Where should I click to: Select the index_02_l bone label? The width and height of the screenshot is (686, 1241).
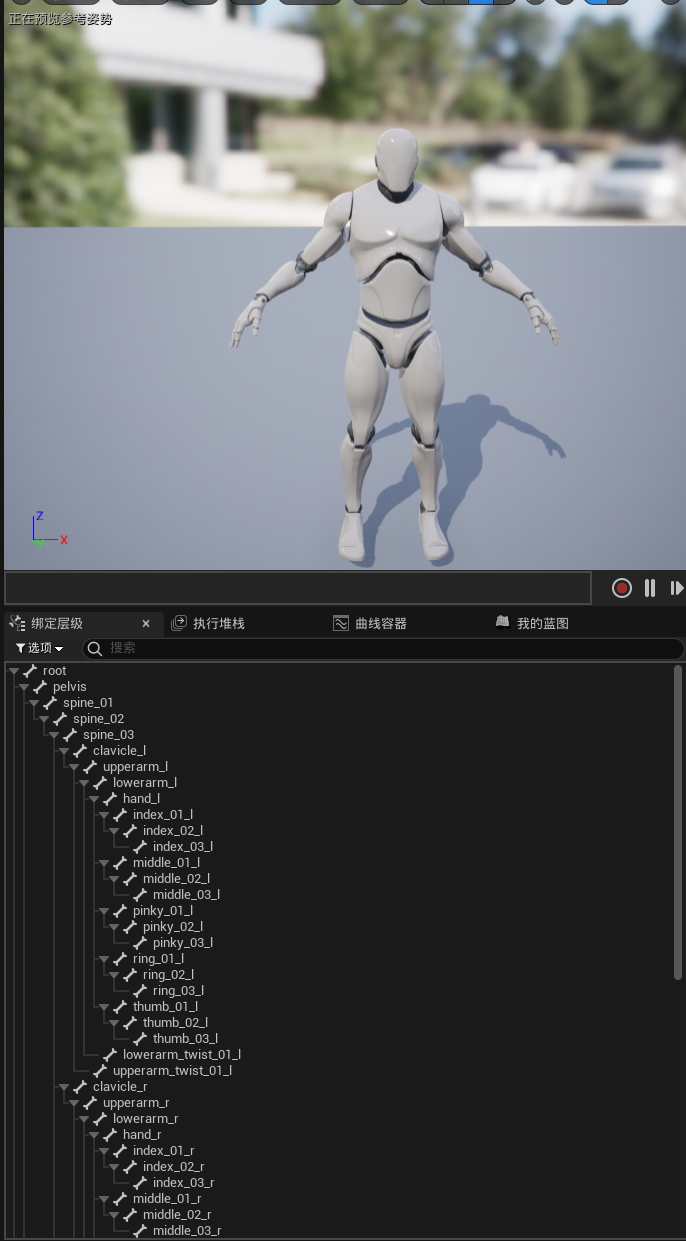click(x=173, y=831)
